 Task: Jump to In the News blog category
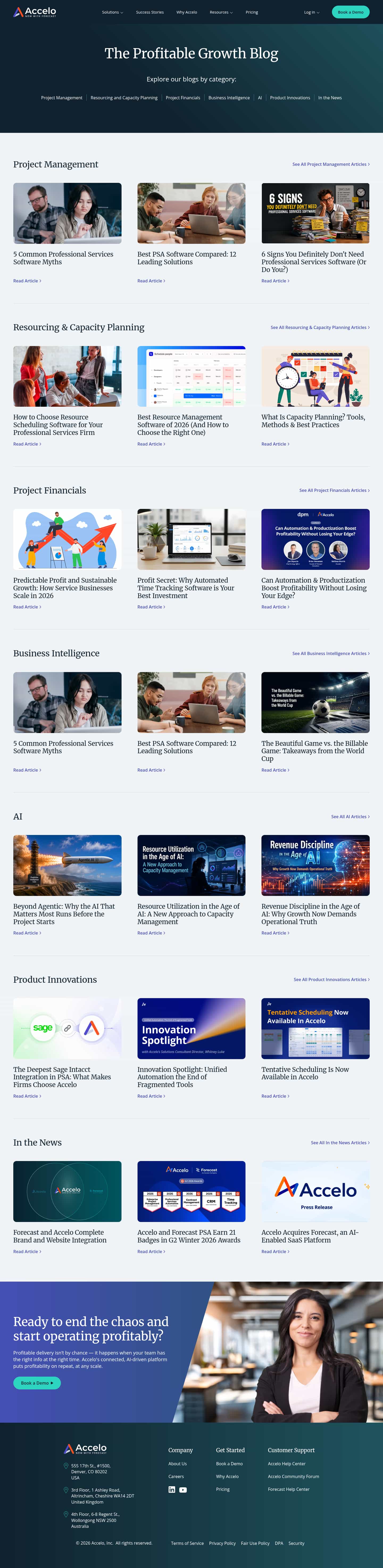(330, 97)
